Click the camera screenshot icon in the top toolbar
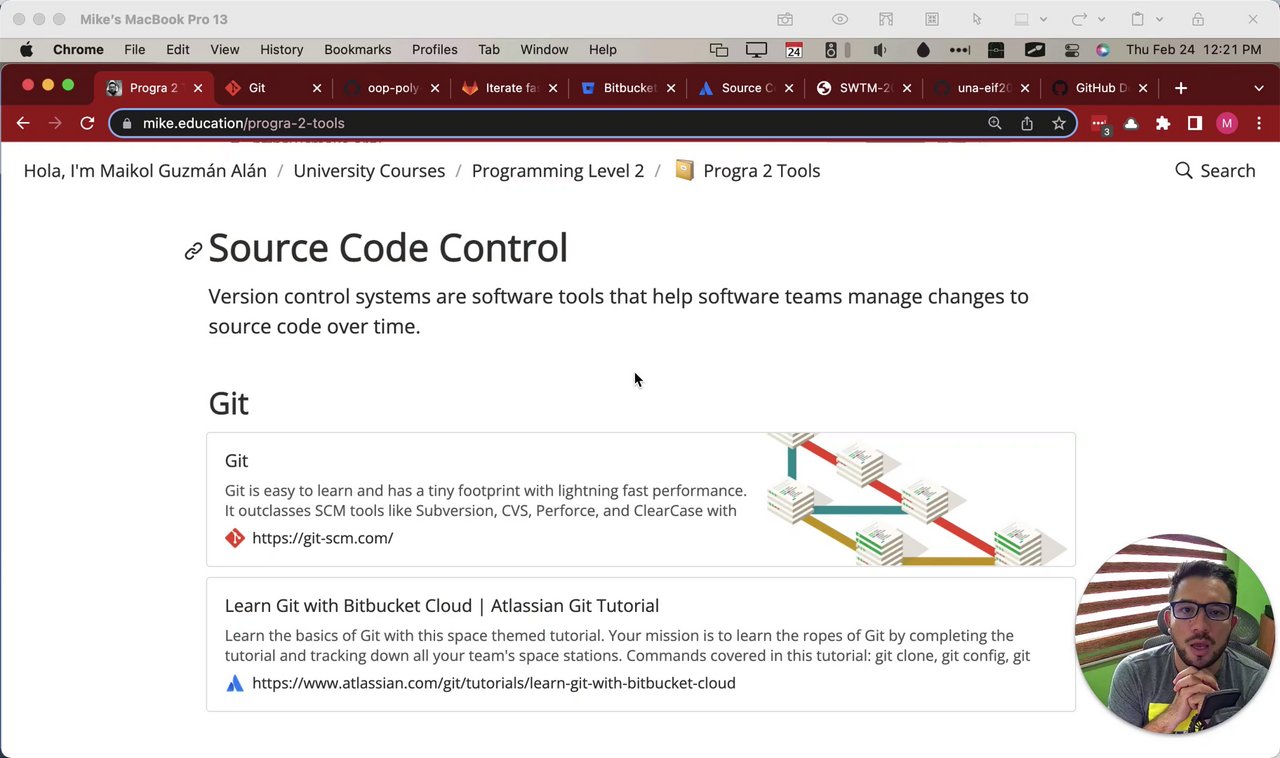The width and height of the screenshot is (1280, 758). point(785,19)
